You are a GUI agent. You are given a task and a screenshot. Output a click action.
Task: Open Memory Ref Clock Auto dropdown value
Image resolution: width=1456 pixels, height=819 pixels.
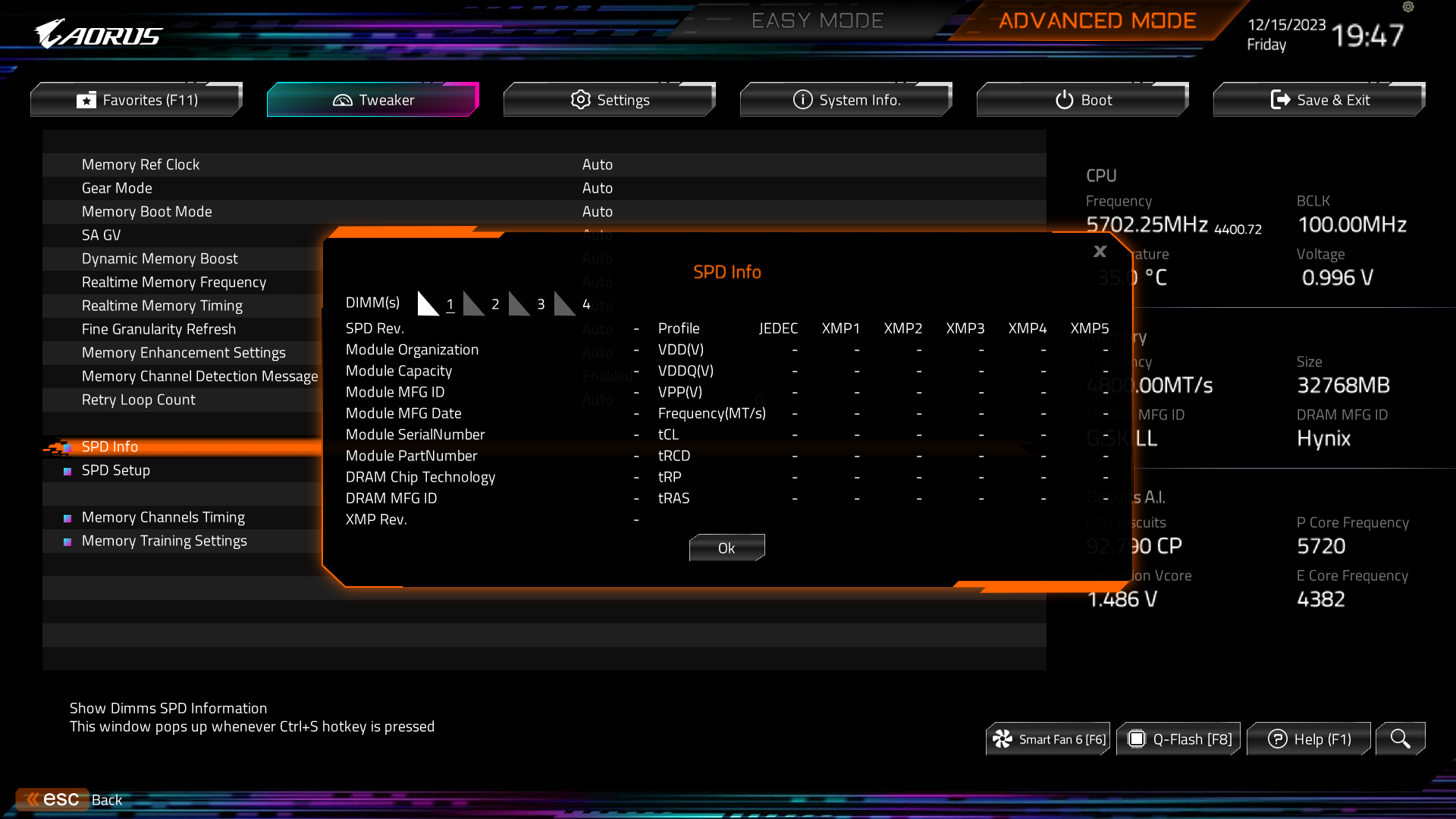point(597,165)
